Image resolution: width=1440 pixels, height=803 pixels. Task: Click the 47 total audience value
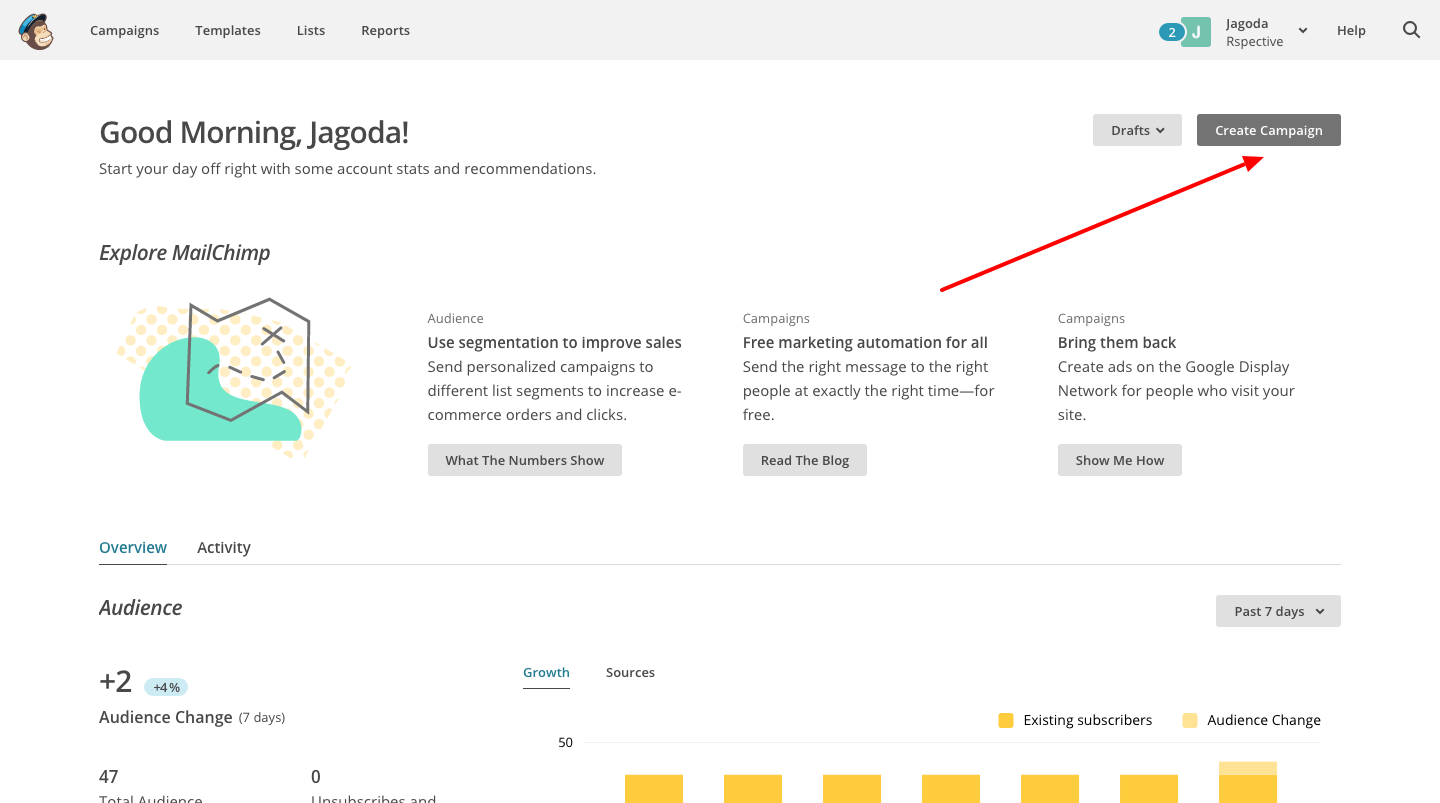point(109,776)
